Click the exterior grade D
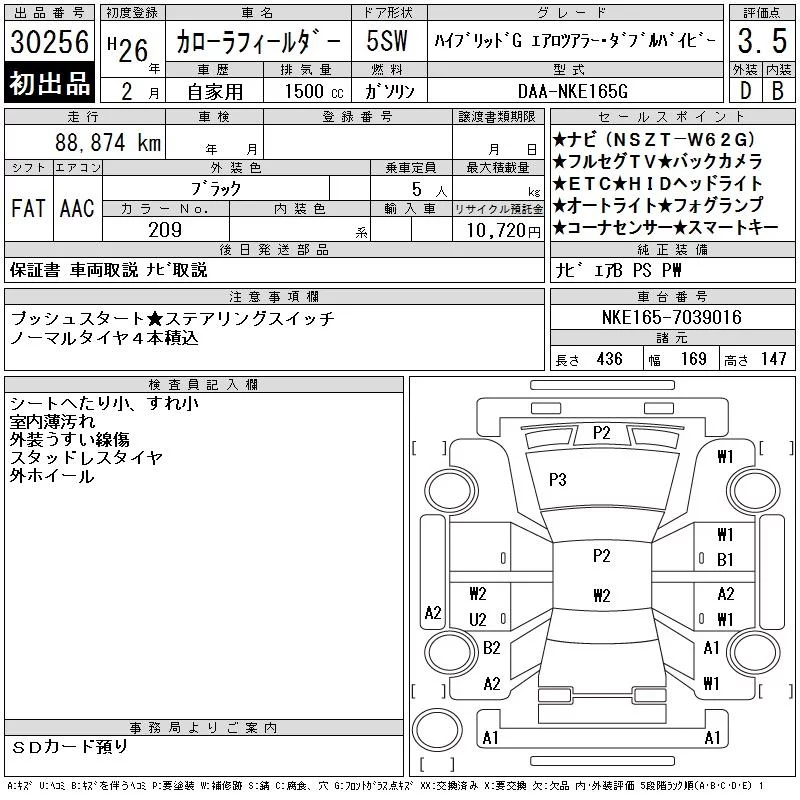 coord(745,91)
